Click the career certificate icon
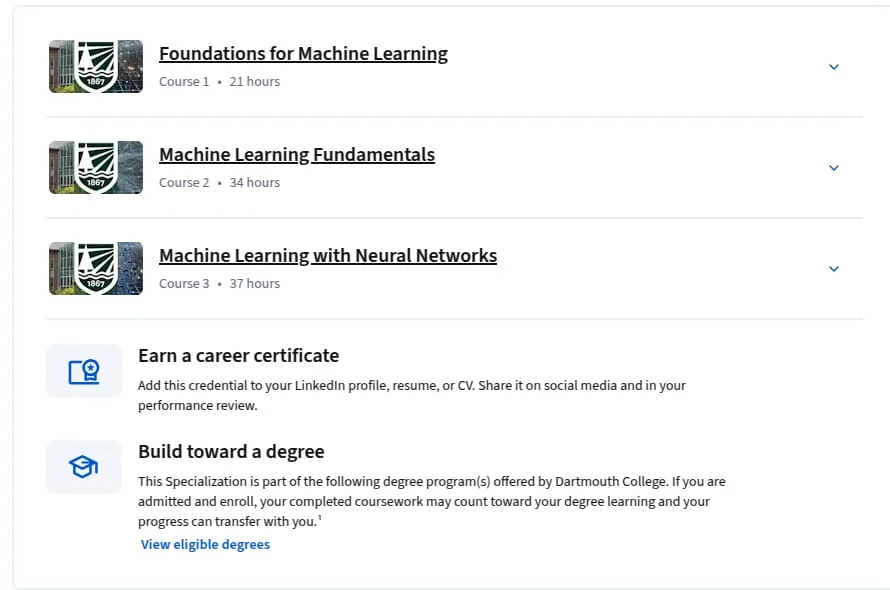890x590 pixels. pyautogui.click(x=84, y=371)
